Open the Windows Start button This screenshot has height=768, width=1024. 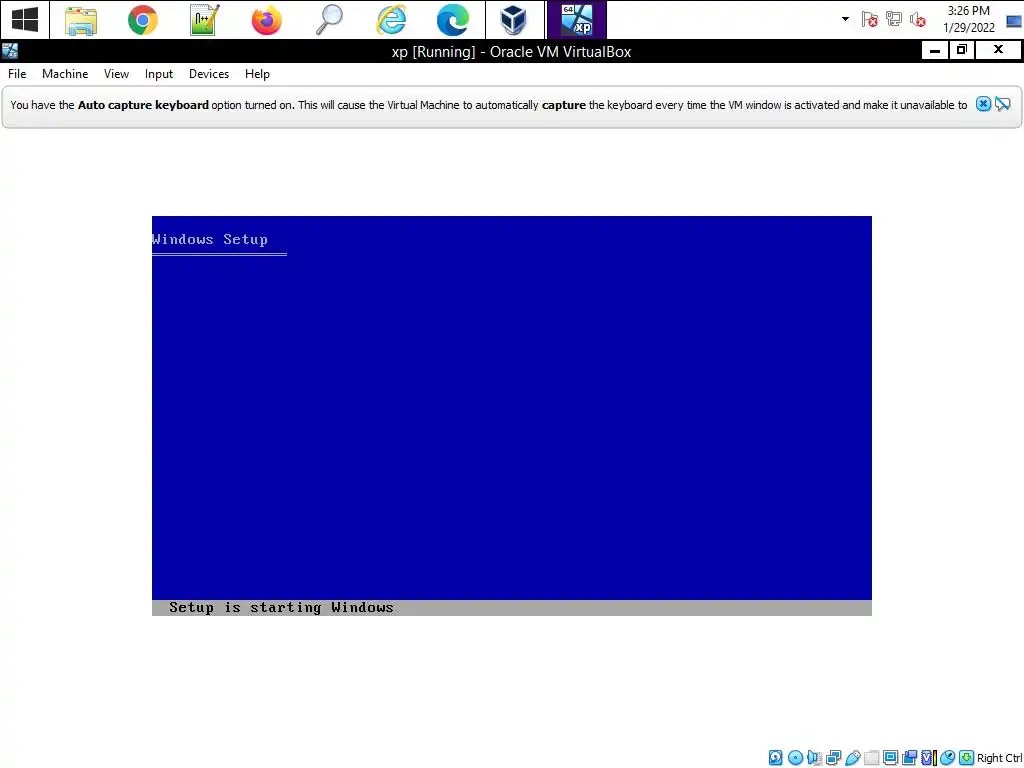pos(25,20)
